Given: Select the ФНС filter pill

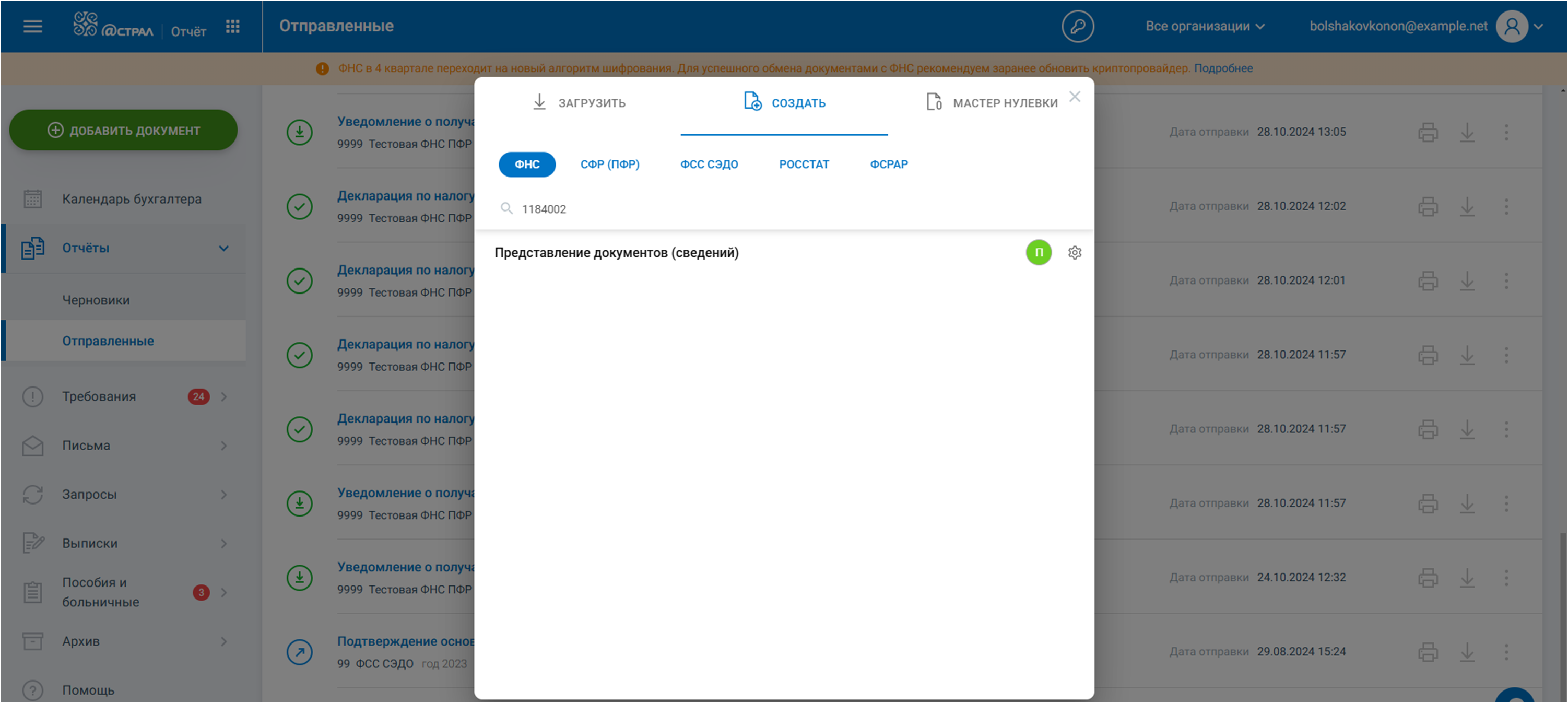Looking at the screenshot, I should click(x=526, y=165).
